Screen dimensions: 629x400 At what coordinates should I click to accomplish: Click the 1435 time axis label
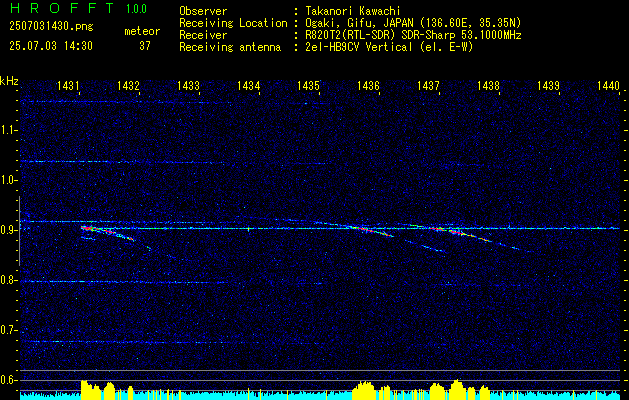coord(308,85)
